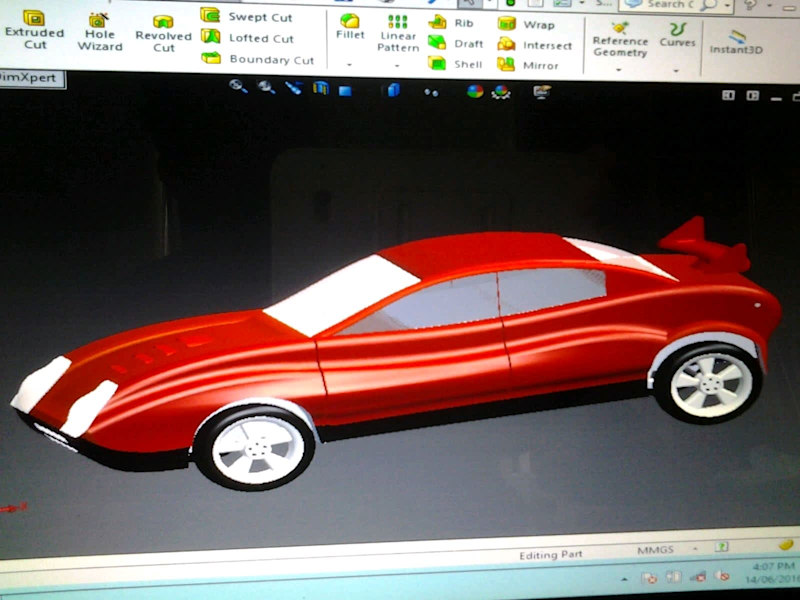Select the Intersect feature
The image size is (800, 600).
coord(542,43)
